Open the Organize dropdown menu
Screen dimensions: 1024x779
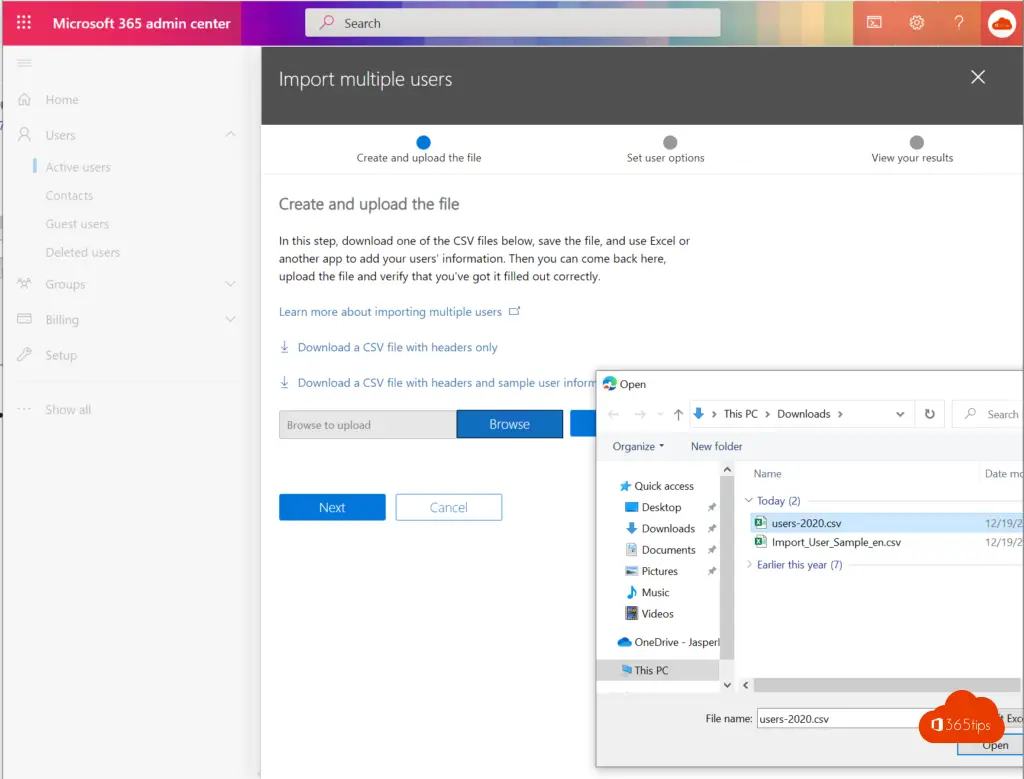(x=638, y=447)
